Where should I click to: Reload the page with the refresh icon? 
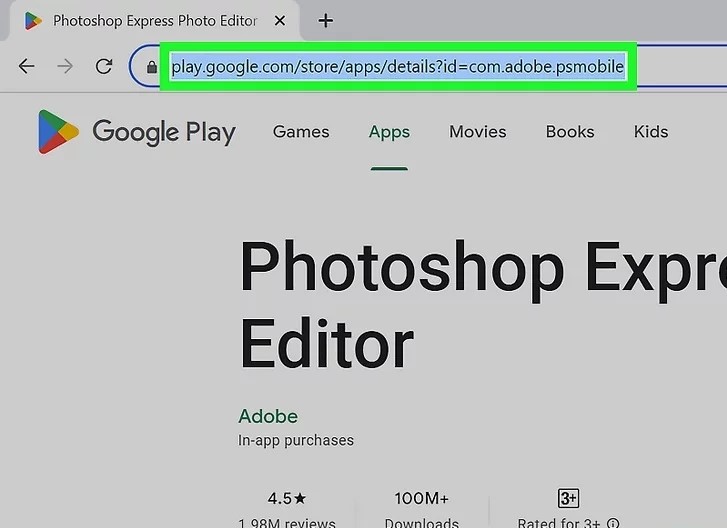(104, 66)
